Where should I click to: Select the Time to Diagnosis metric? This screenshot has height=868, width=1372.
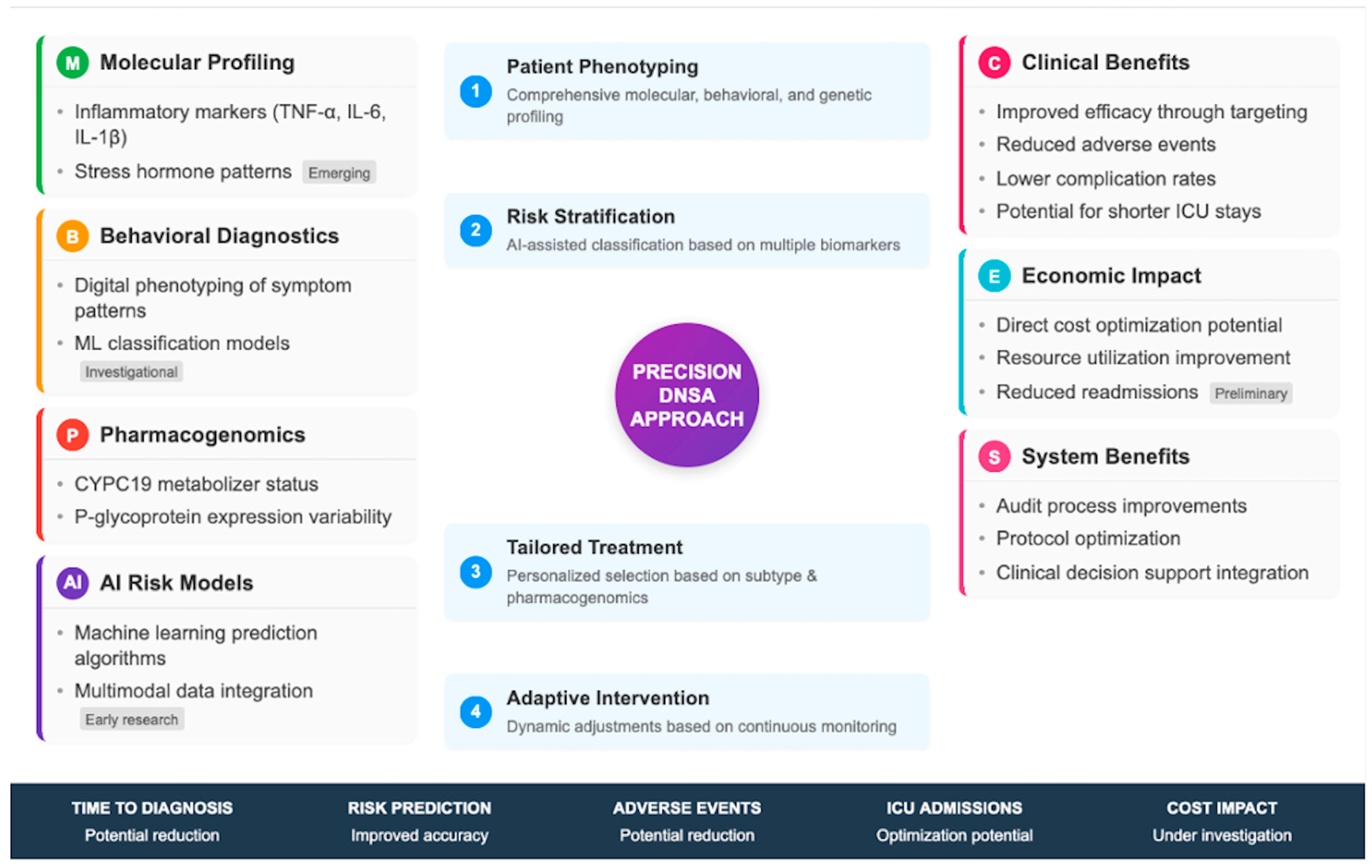click(152, 821)
